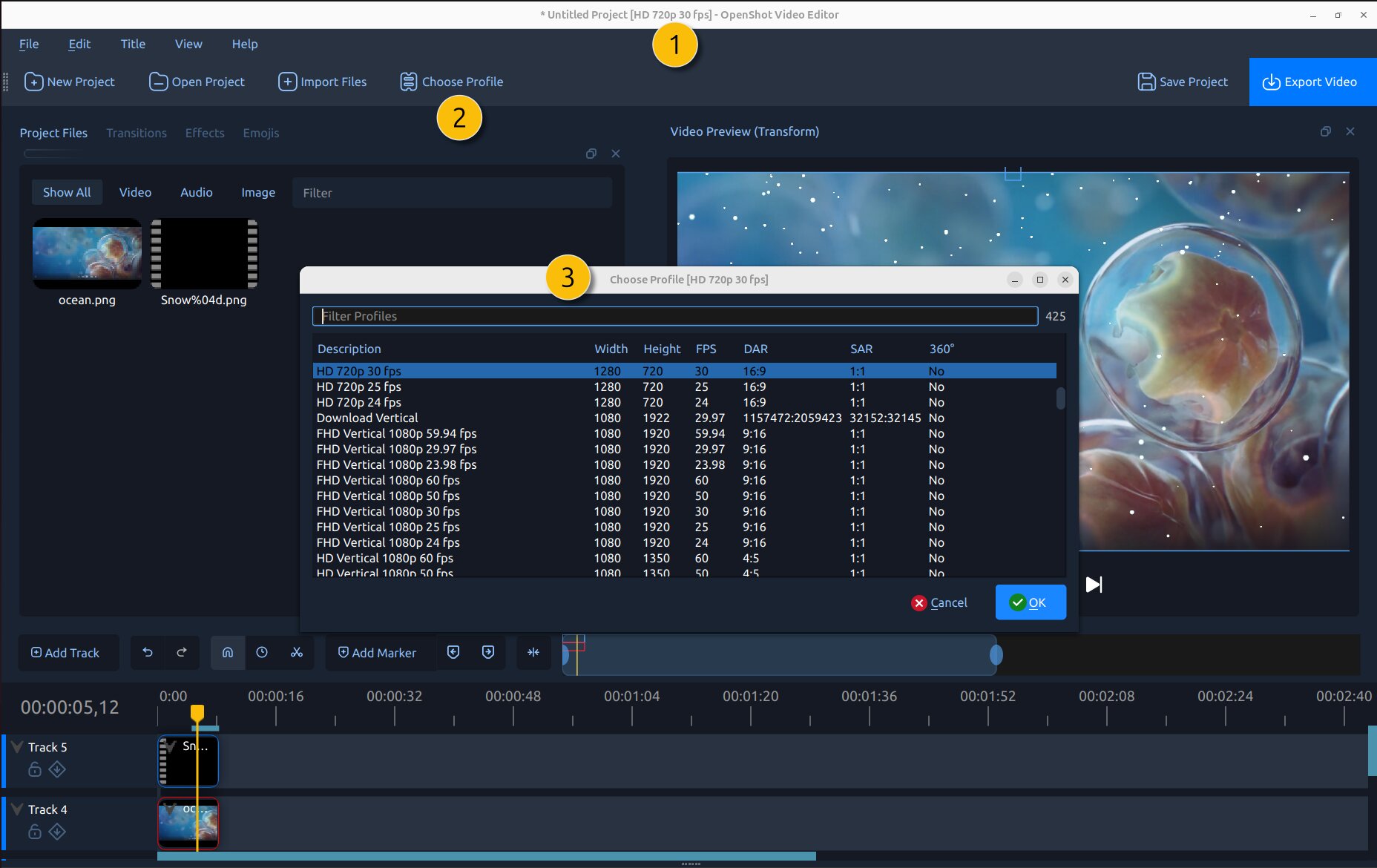
Task: Jump to previous marker icon
Action: 453,652
